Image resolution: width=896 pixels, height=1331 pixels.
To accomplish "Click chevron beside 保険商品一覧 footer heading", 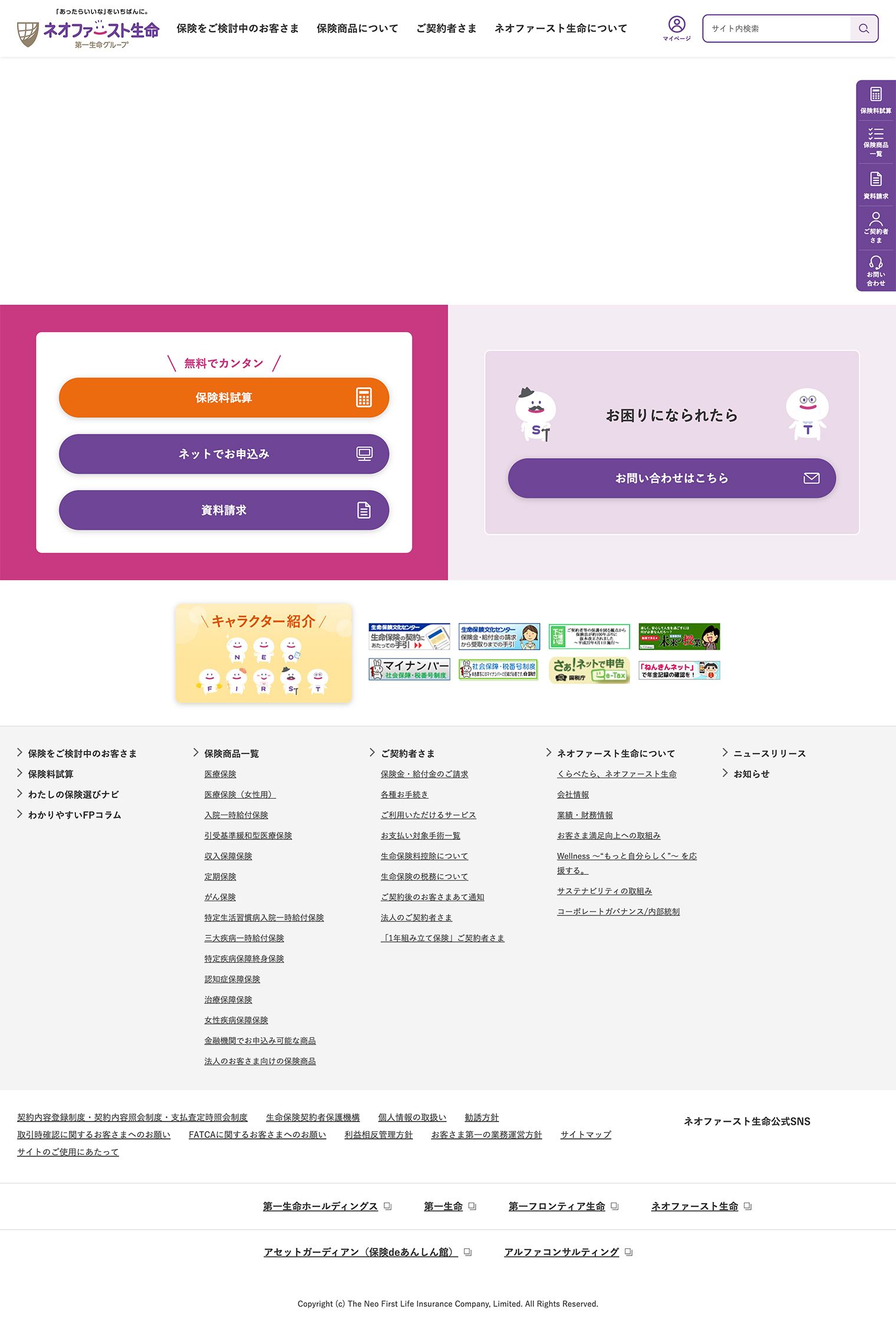I will point(196,753).
